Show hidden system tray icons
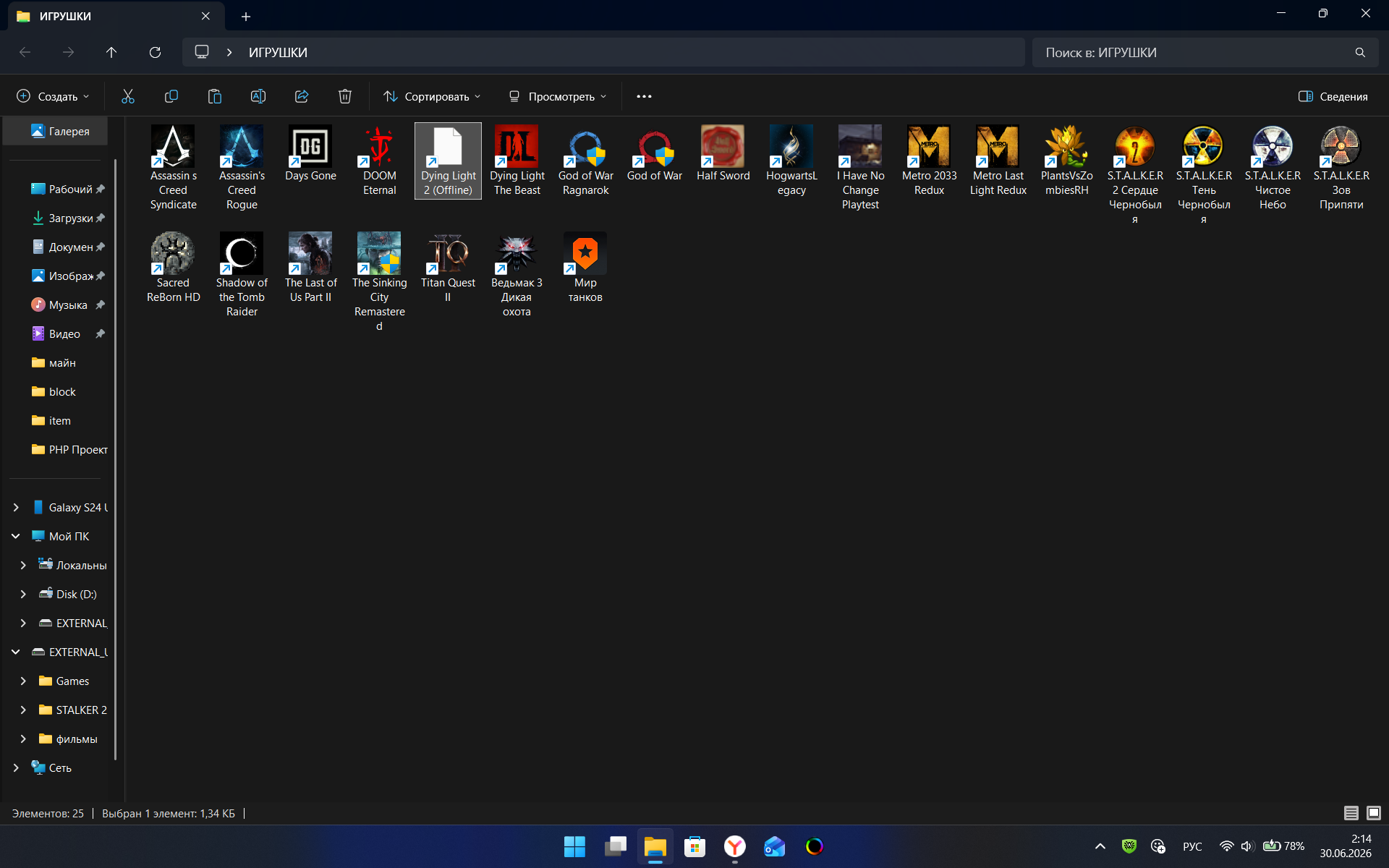This screenshot has width=1389, height=868. click(x=1100, y=846)
